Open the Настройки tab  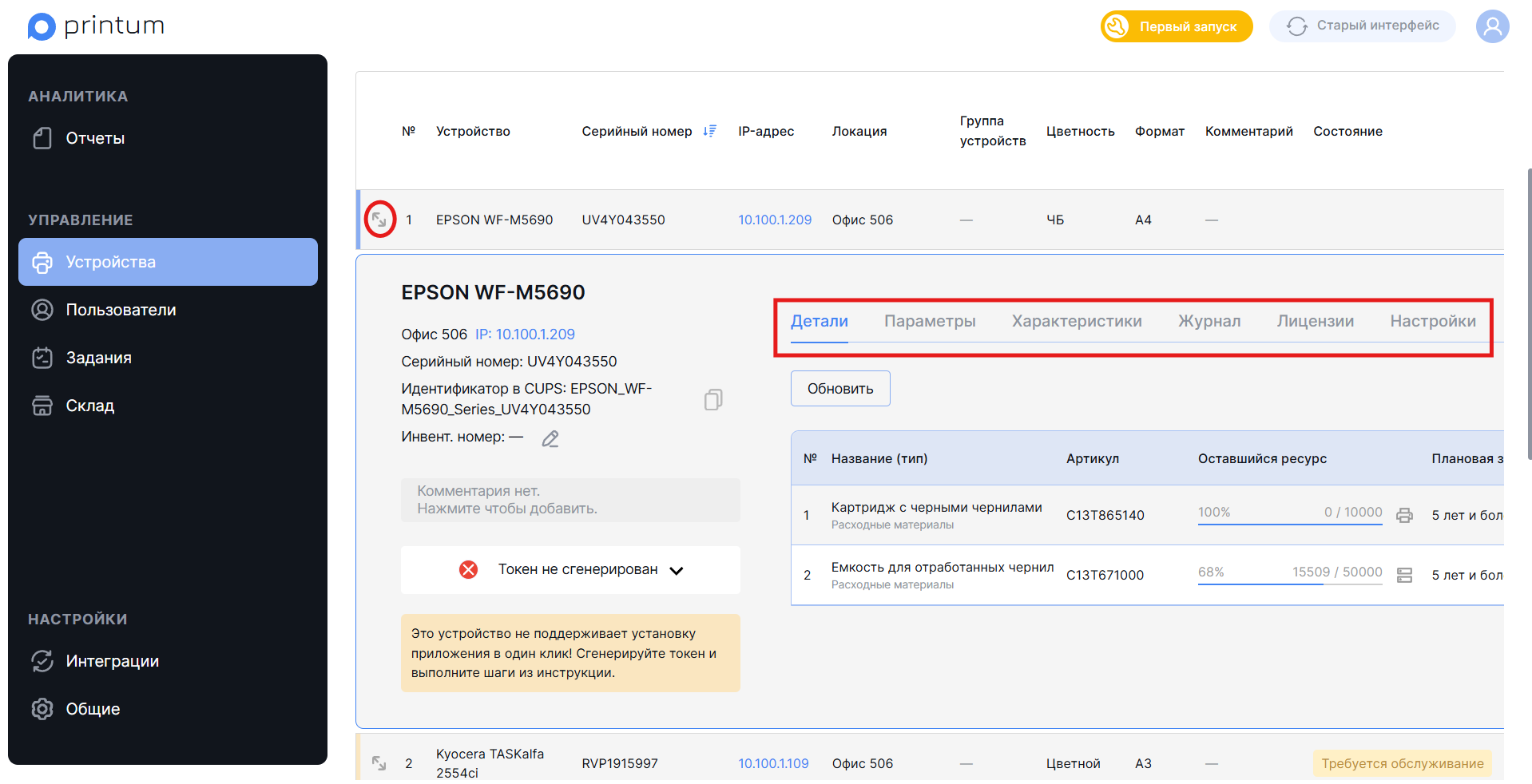coord(1433,321)
